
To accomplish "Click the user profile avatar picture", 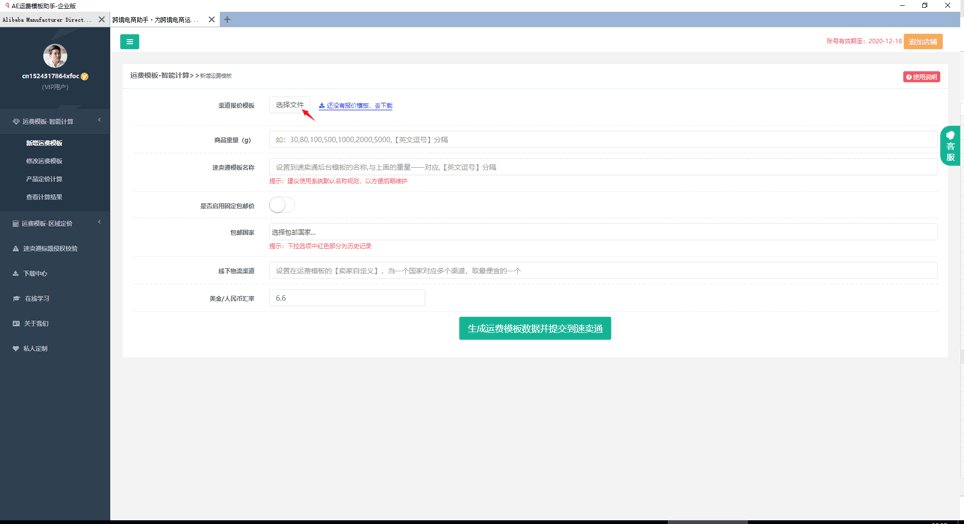I will coord(55,56).
